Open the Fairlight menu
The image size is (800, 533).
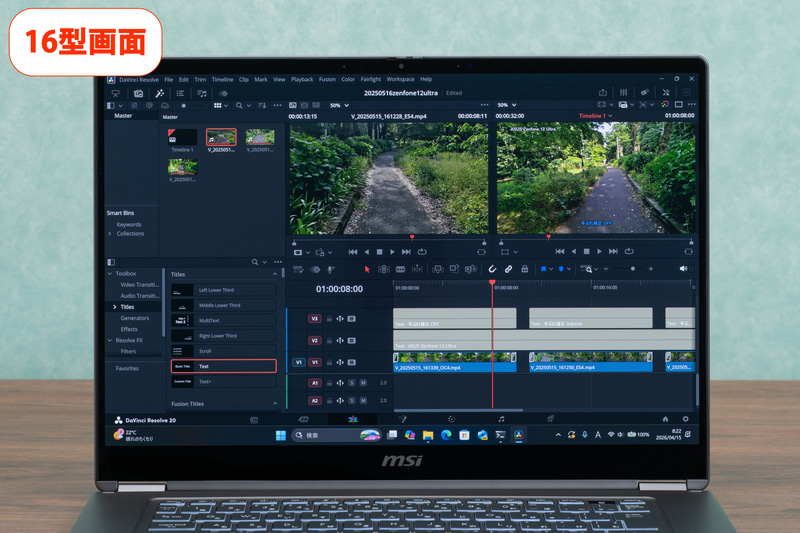tap(371, 79)
